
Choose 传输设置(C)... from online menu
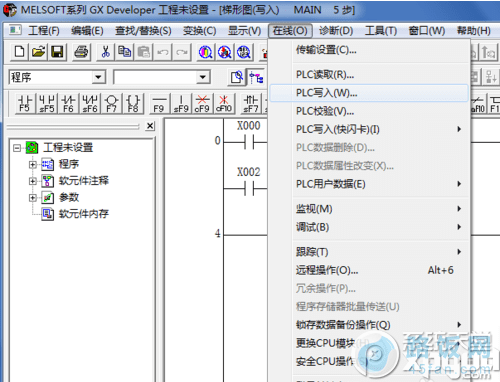pyautogui.click(x=369, y=50)
